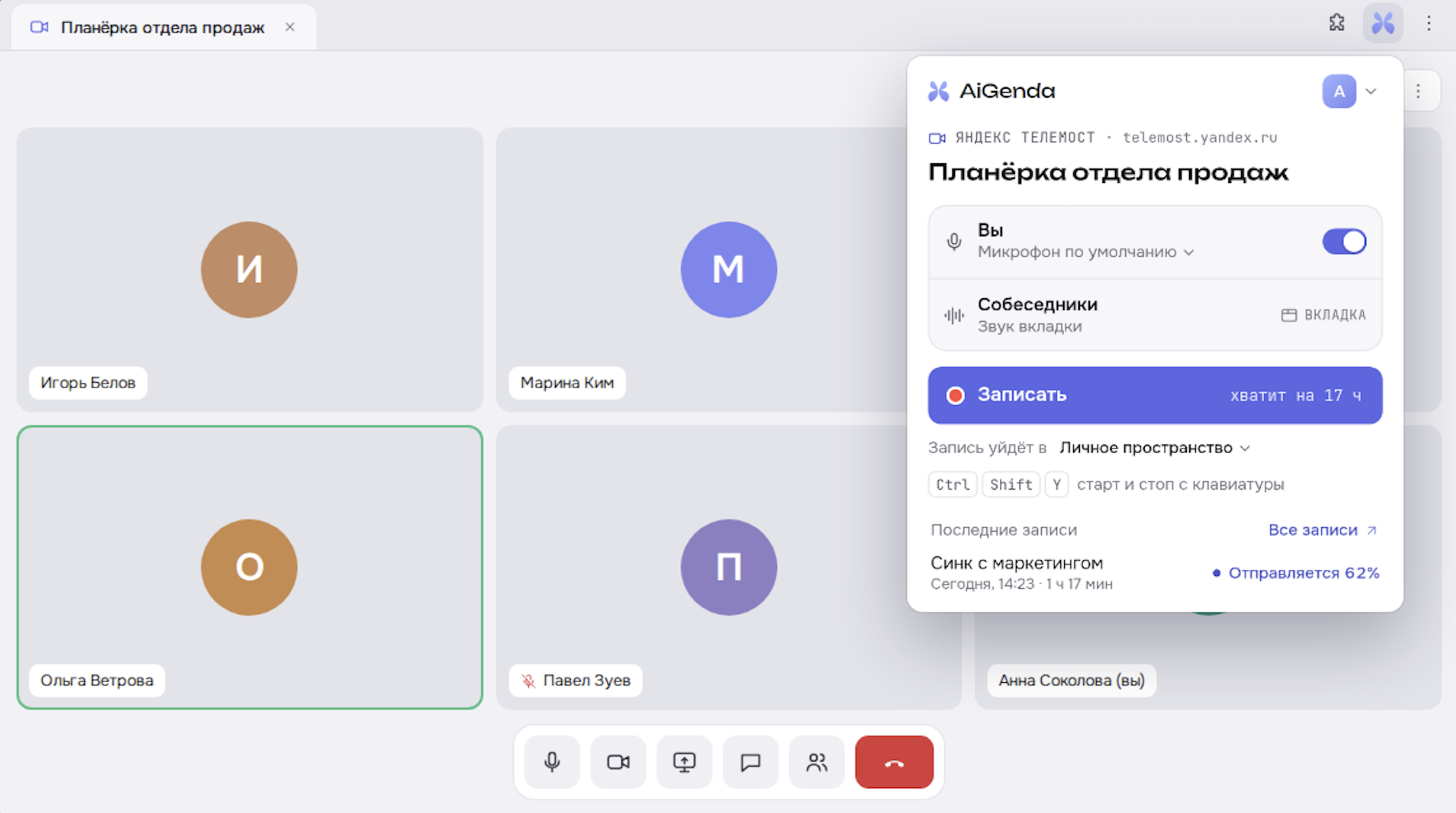Open the Личное пространство destination dropdown
The image size is (1456, 813).
[1154, 448]
